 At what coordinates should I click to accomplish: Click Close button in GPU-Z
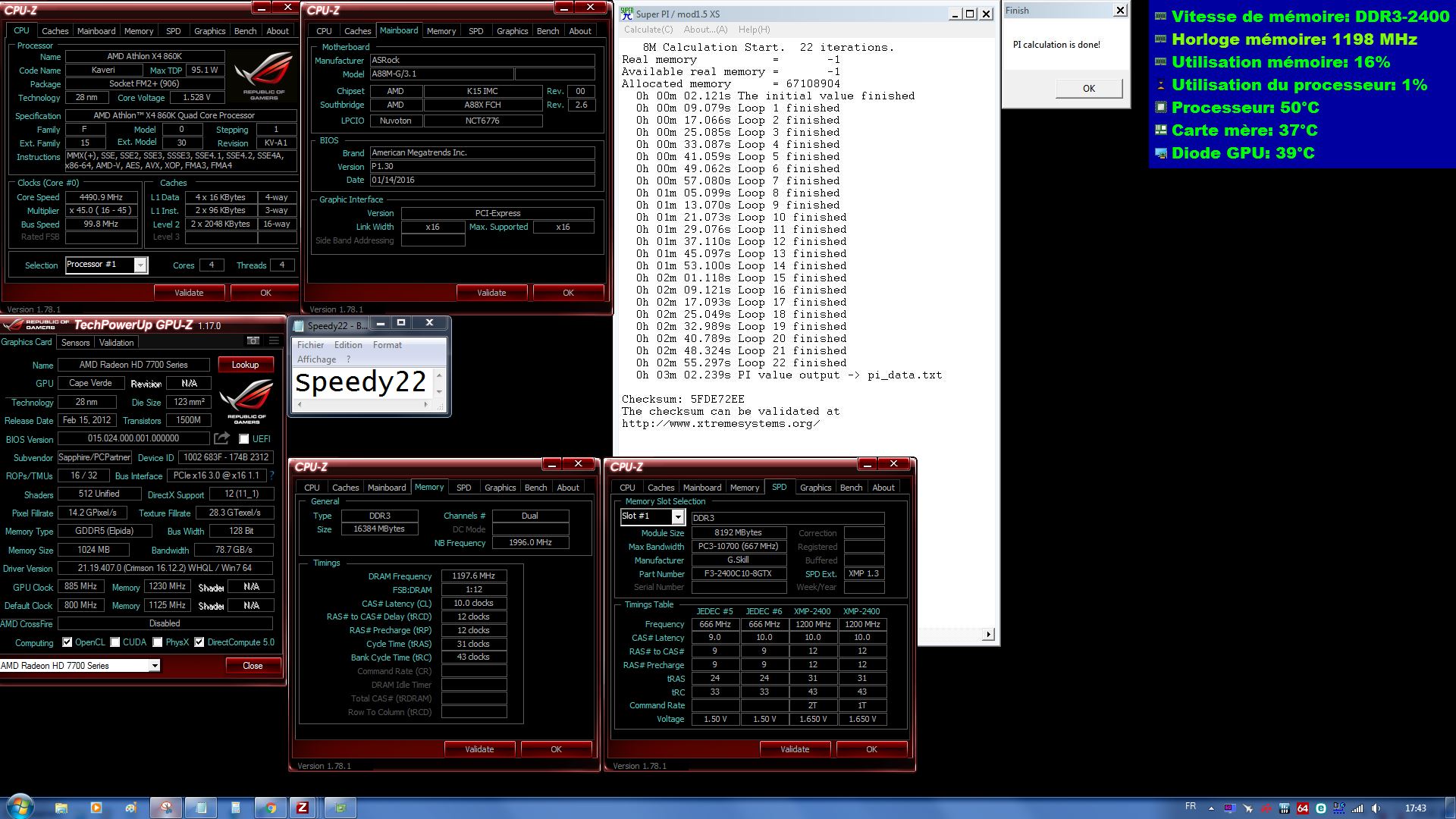(253, 666)
